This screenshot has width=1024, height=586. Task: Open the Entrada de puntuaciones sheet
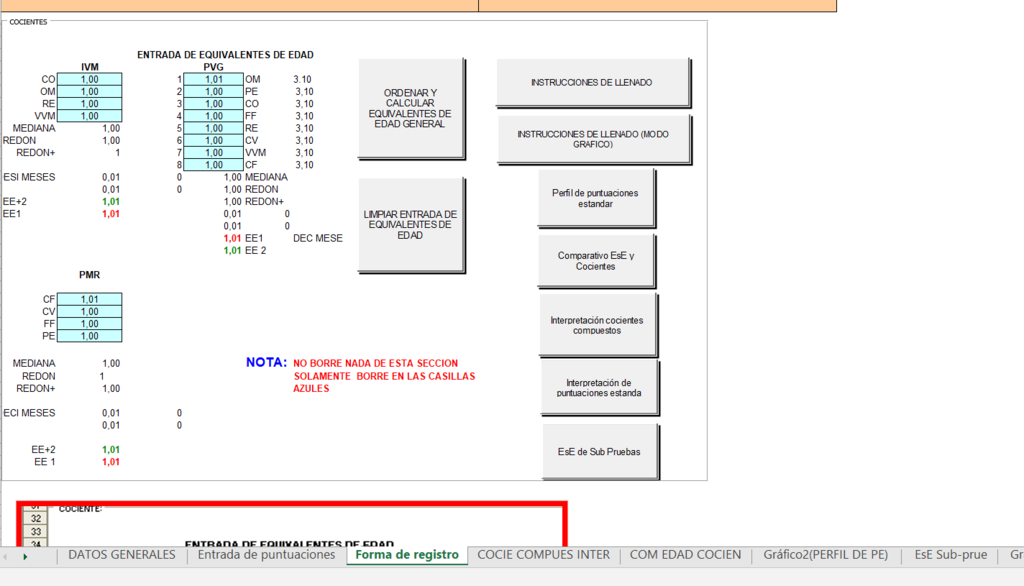[x=268, y=554]
